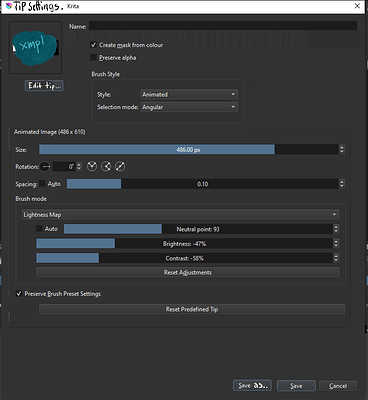Click the second round rotation preset icon

[x=106, y=166]
